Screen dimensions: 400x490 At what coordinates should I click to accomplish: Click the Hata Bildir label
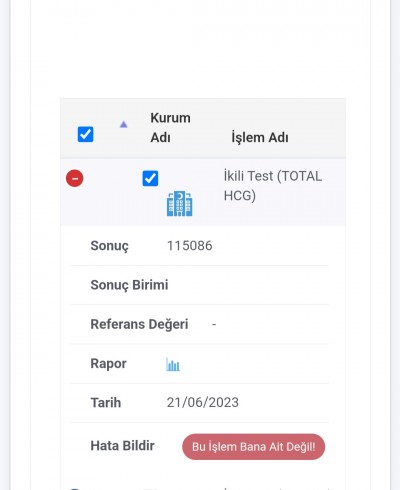(x=122, y=446)
